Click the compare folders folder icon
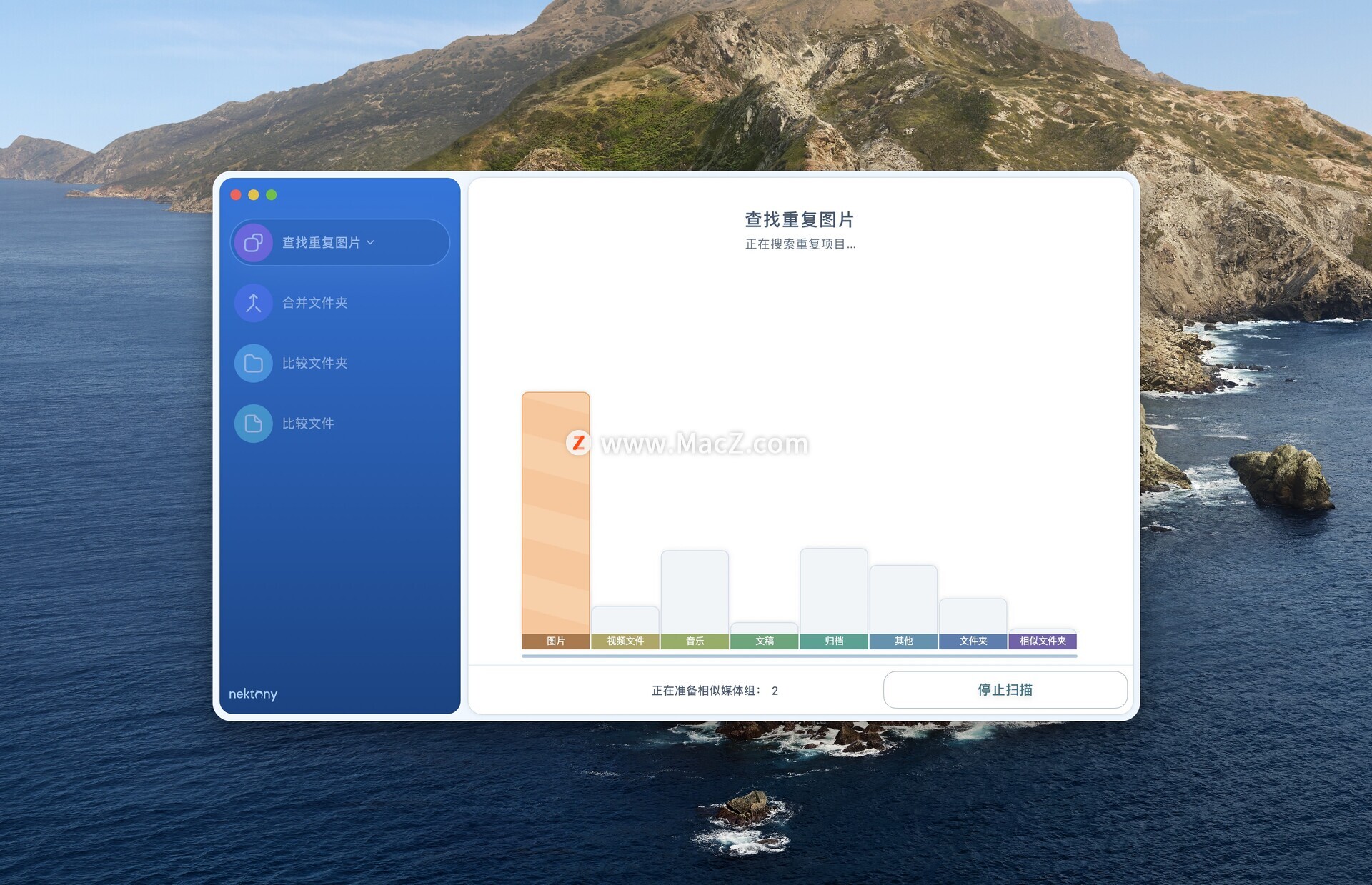1372x885 pixels. tap(253, 363)
